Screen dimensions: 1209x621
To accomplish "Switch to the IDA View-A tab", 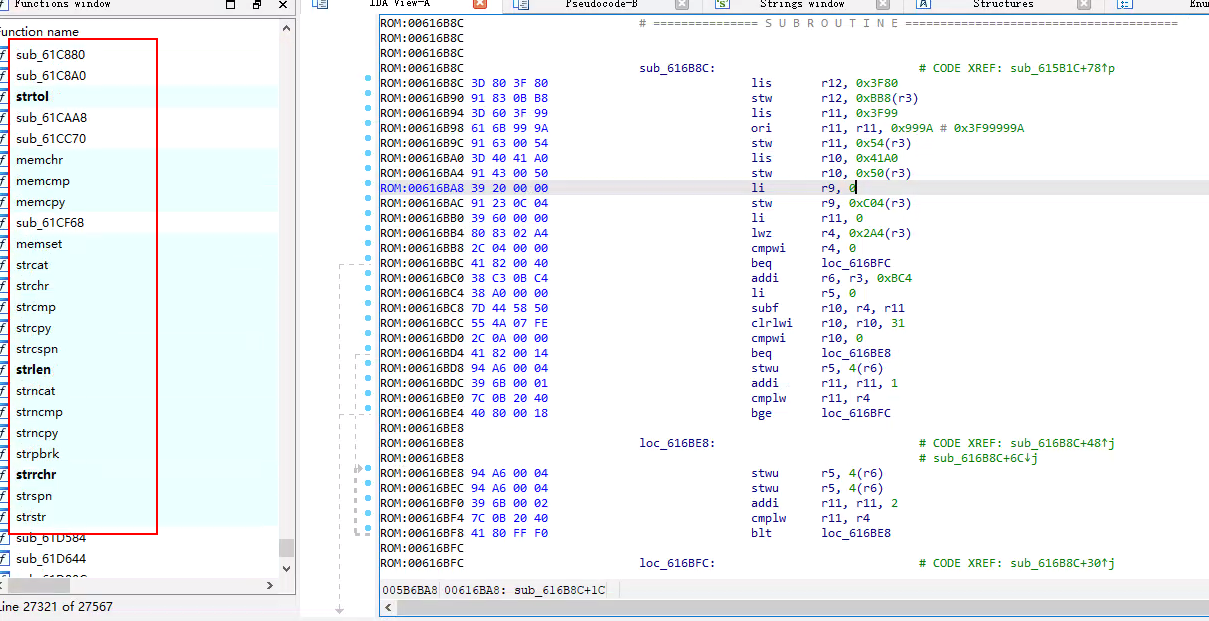I will (x=399, y=4).
